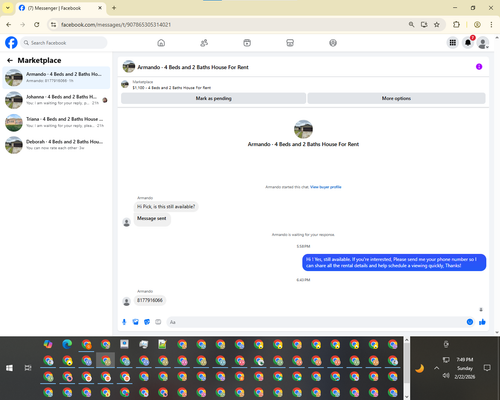Open the volume control in system tray
The image size is (500, 400).
[446, 376]
